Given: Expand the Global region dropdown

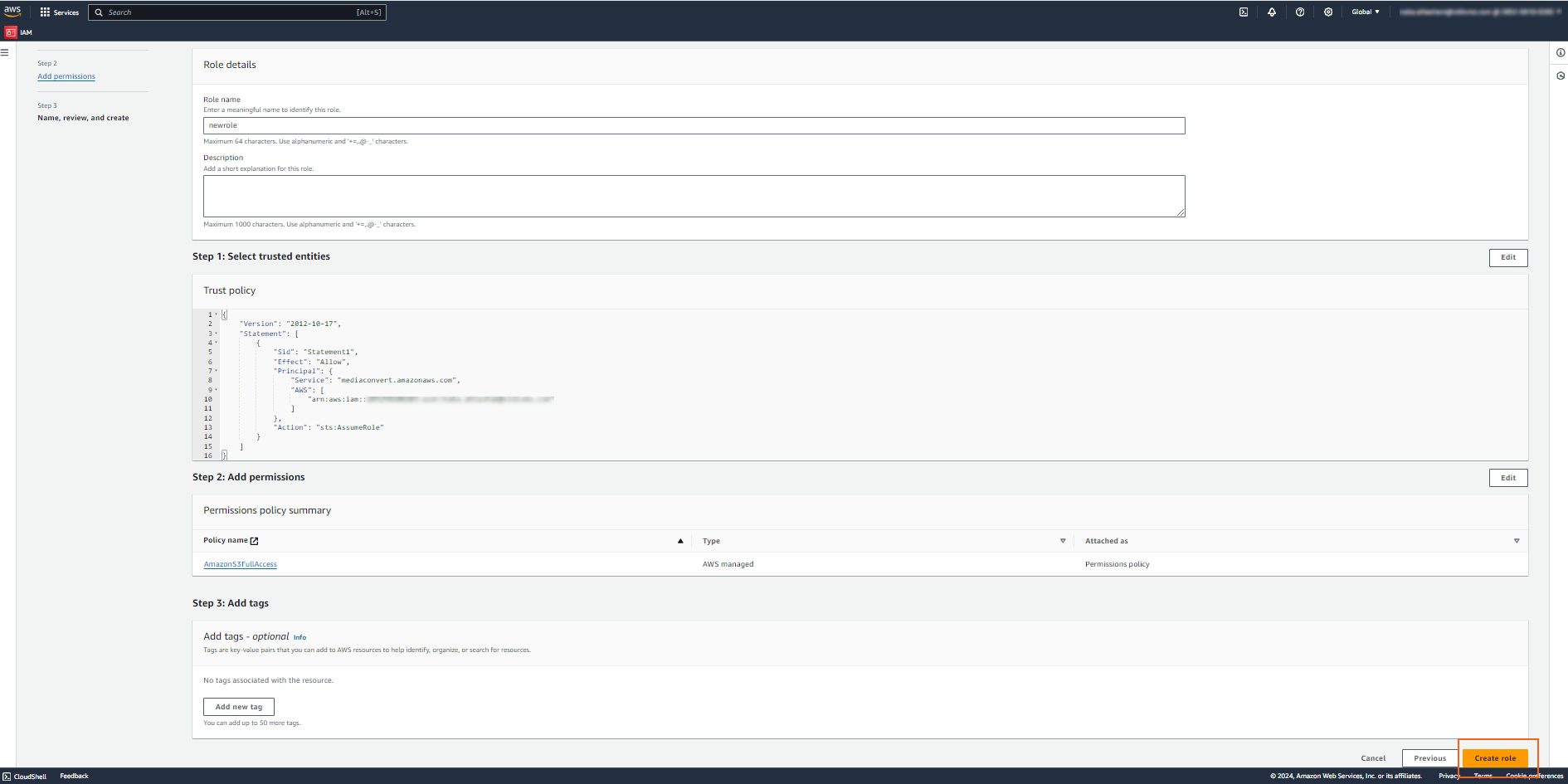Looking at the screenshot, I should [x=1365, y=12].
